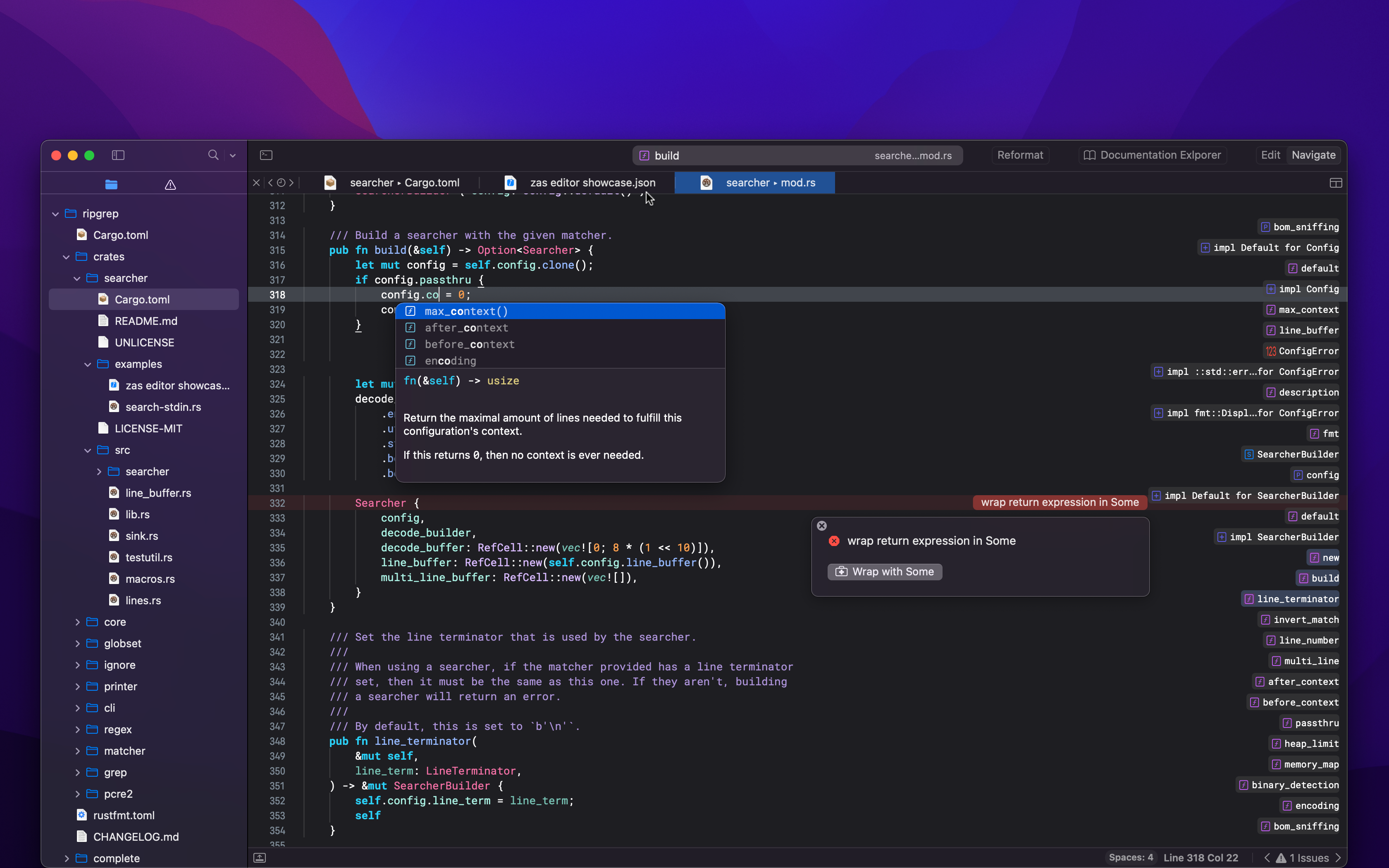Select max_context() completion suggestion
This screenshot has width=1389, height=868.
pos(560,311)
